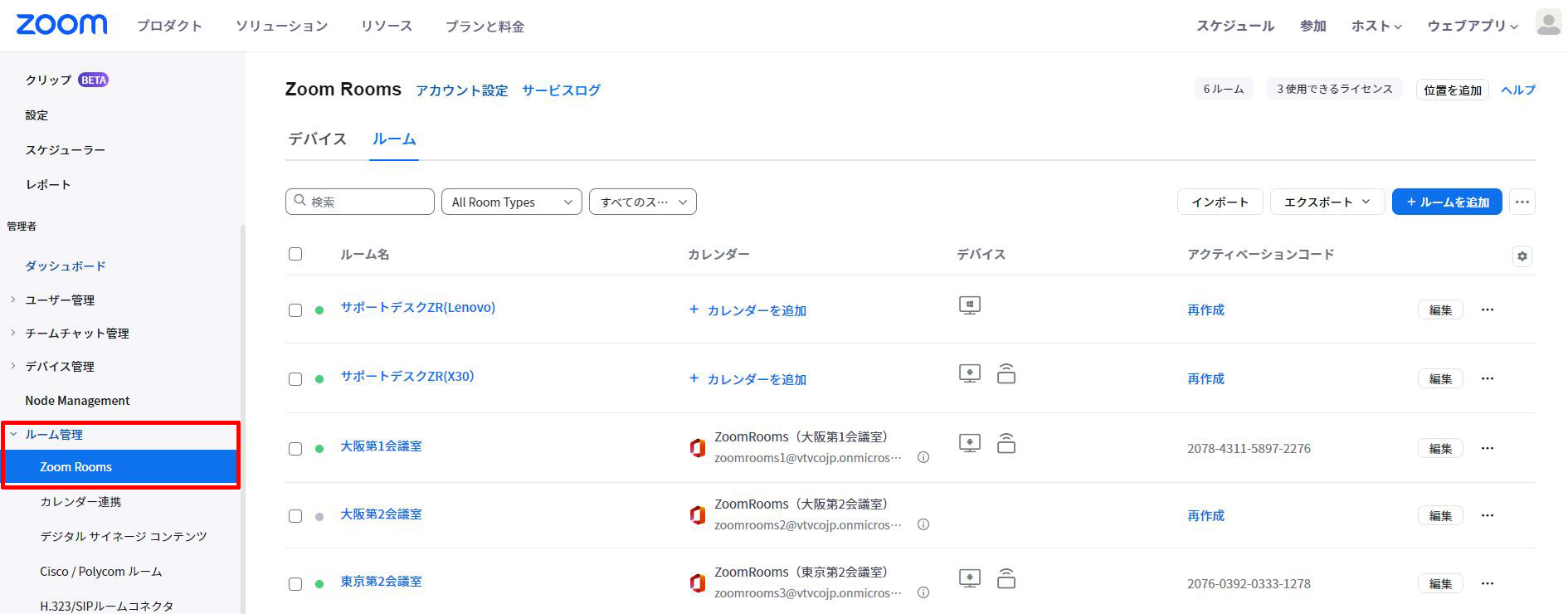1568x614 pixels.
Task: Open the column settings gear icon
Action: [1522, 256]
